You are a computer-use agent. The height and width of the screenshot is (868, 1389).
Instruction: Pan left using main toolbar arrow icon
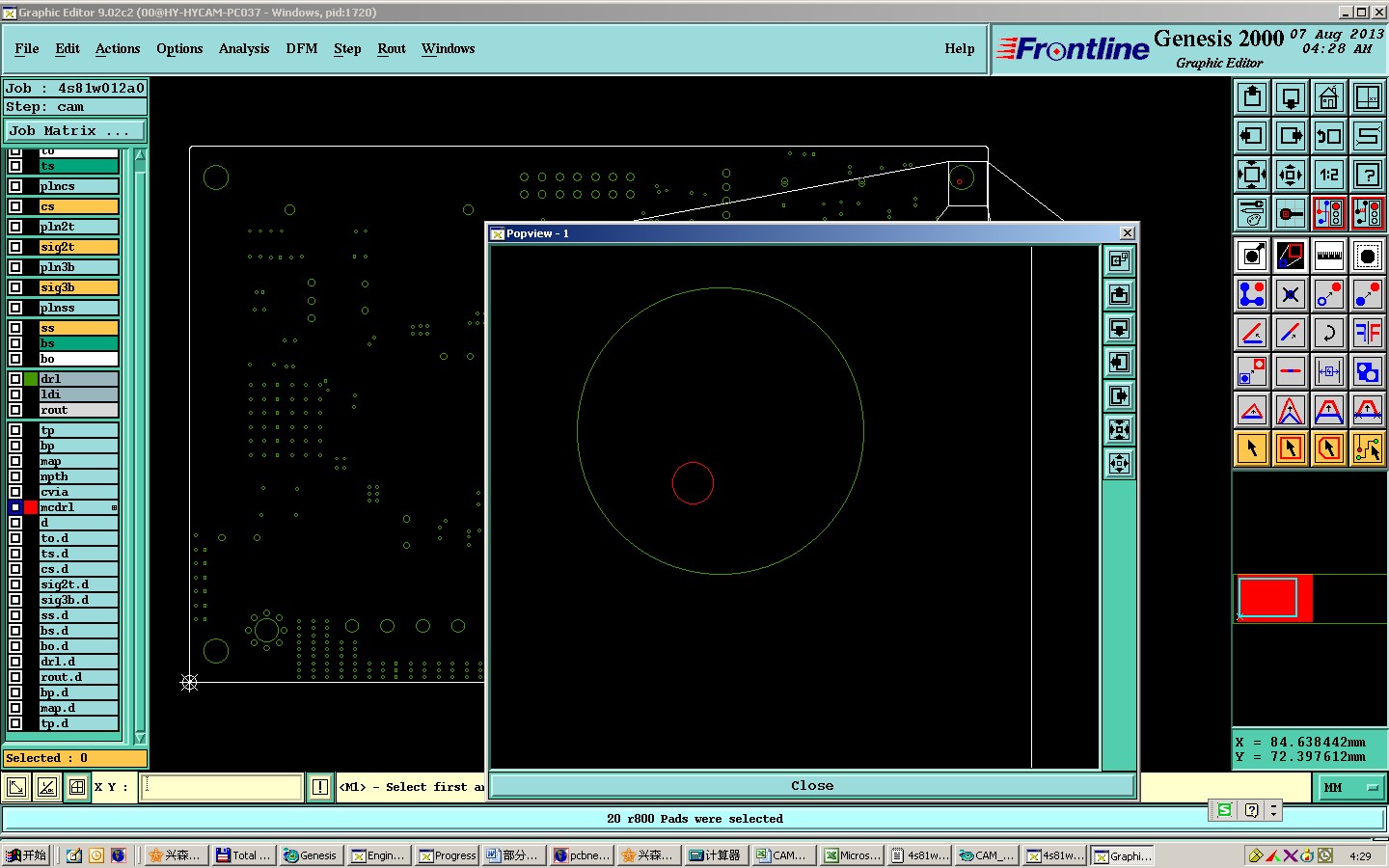(1252, 136)
